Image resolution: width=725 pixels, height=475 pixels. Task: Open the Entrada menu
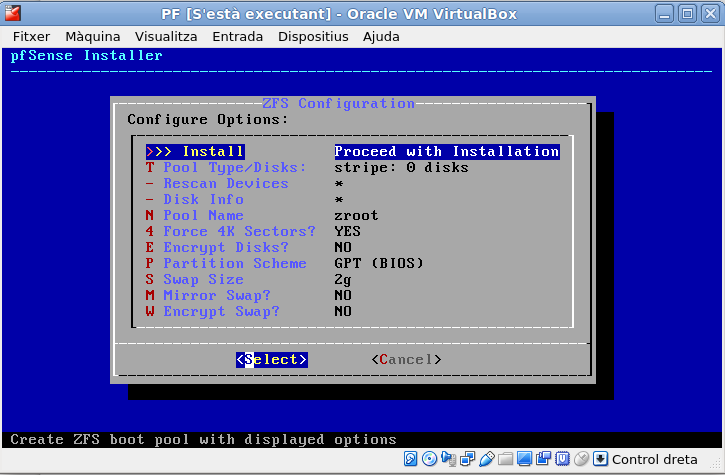237,37
